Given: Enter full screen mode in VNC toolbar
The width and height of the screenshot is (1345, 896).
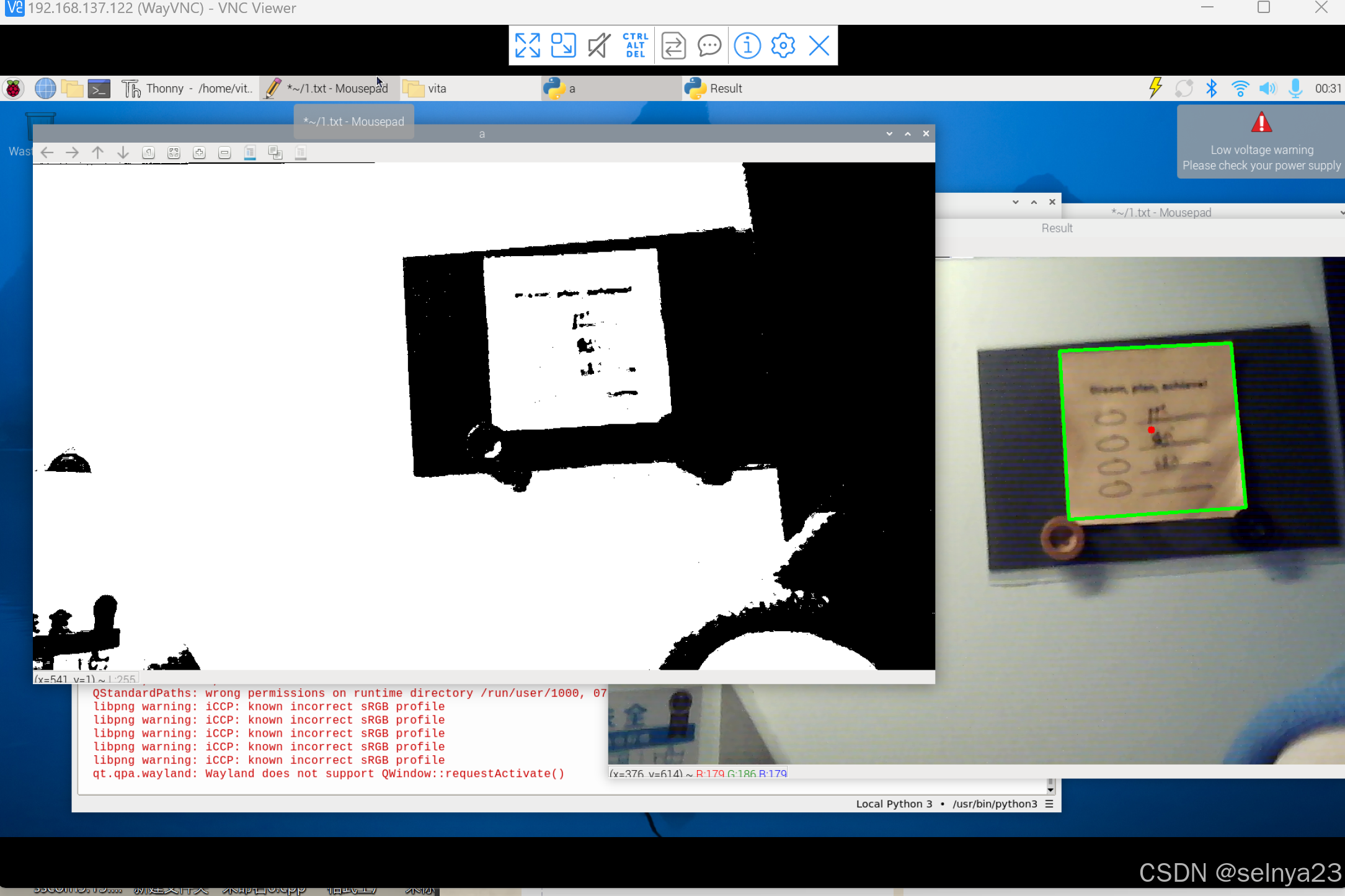Looking at the screenshot, I should pyautogui.click(x=527, y=45).
